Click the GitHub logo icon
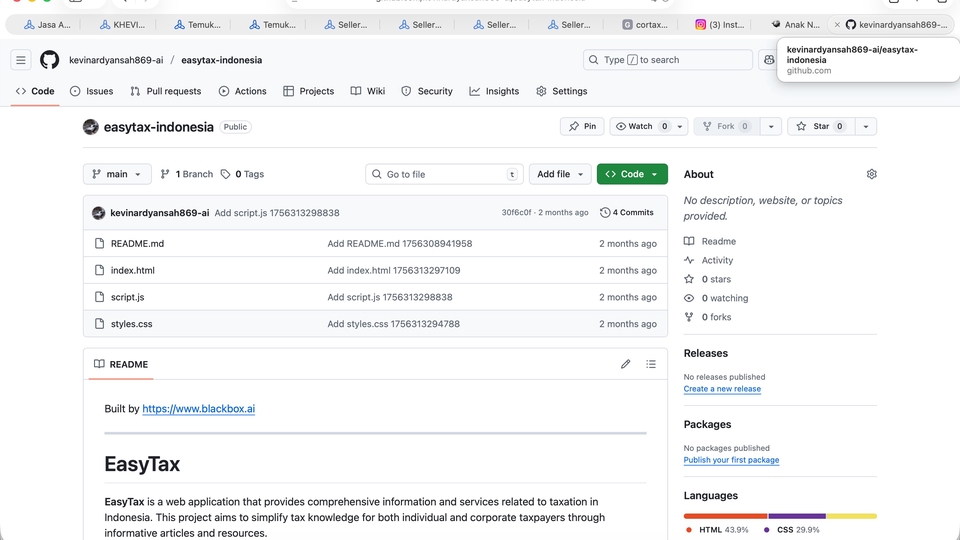This screenshot has width=960, height=540. 49,60
